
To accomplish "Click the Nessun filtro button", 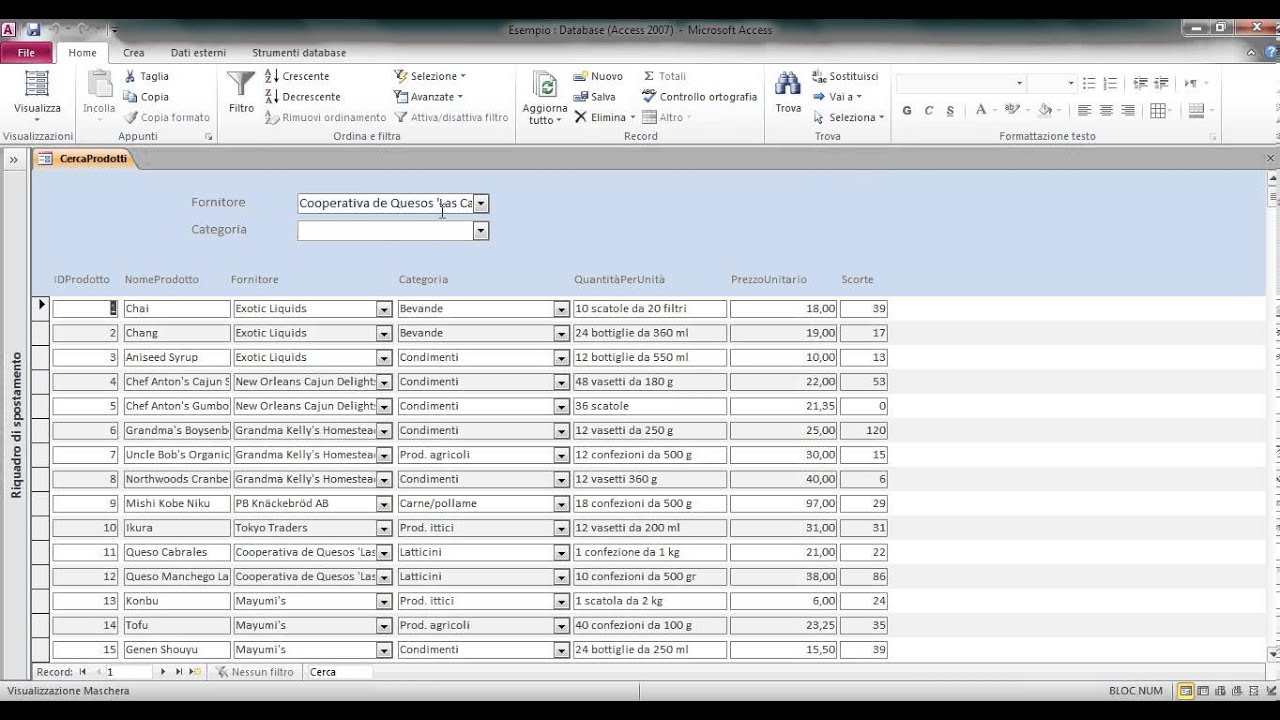I will (x=255, y=672).
